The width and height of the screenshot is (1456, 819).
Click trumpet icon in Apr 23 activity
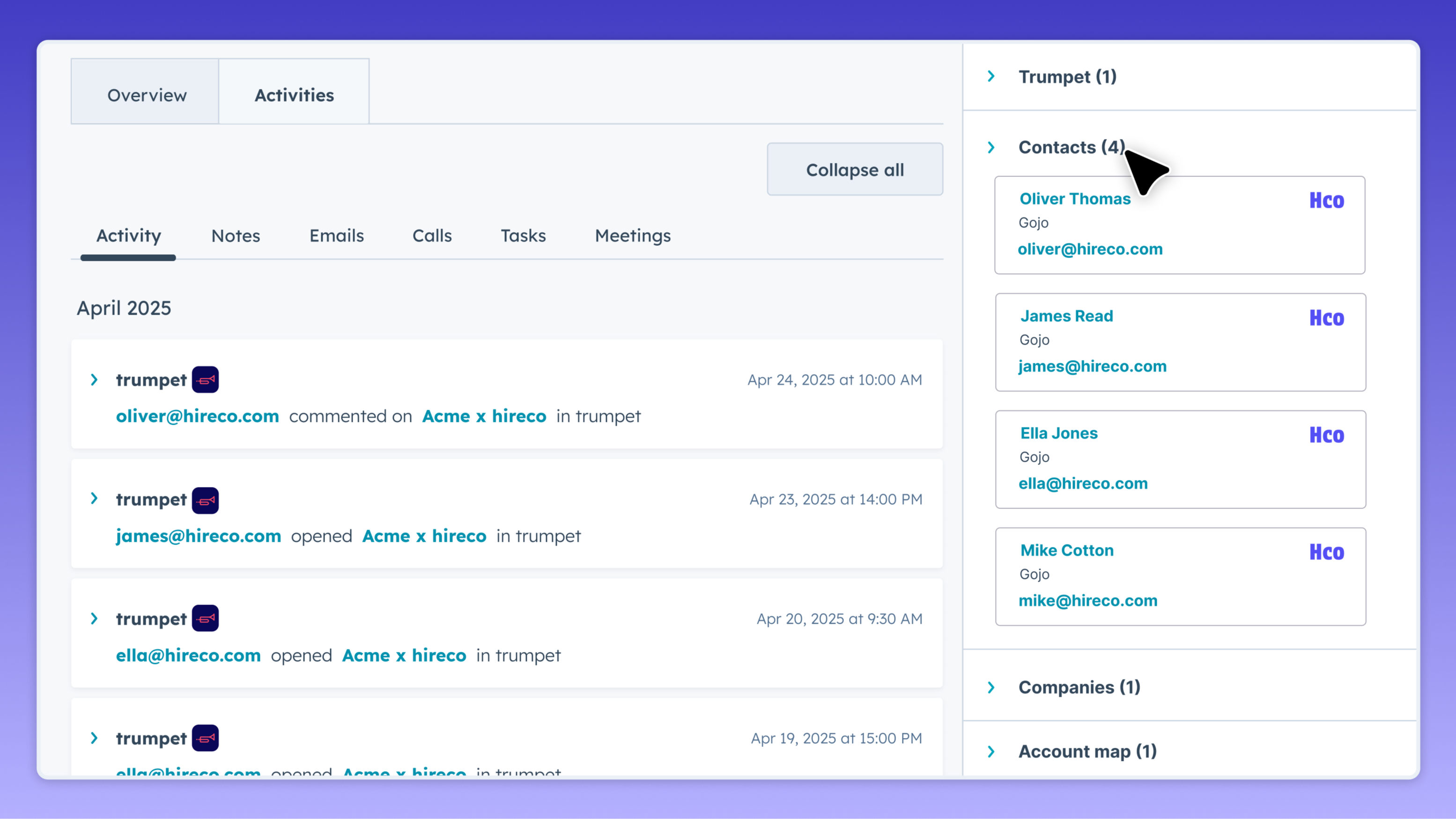205,500
